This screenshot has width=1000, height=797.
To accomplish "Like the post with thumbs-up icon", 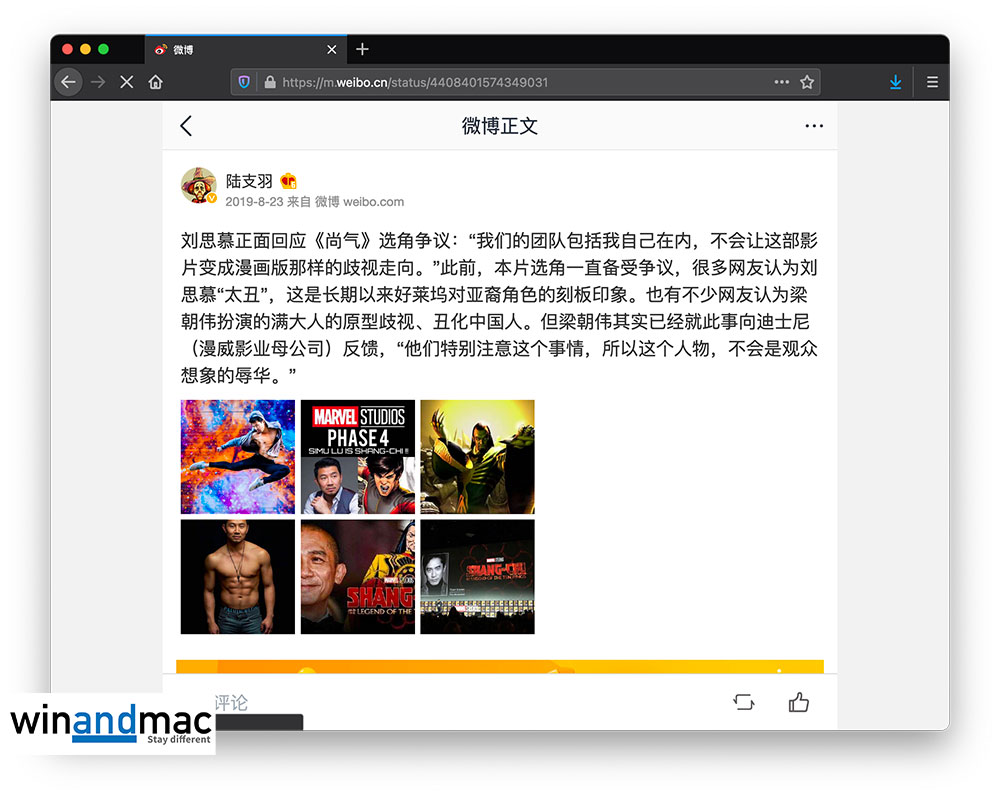I will (798, 702).
